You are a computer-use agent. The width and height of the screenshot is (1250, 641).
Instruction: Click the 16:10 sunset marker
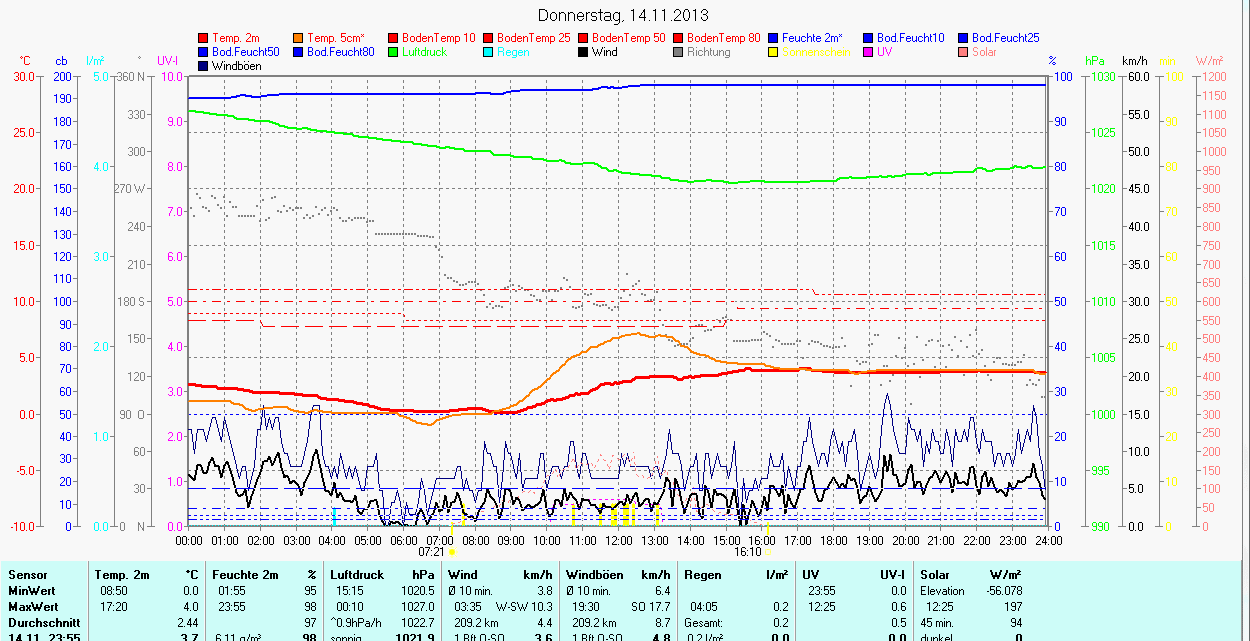(x=748, y=551)
